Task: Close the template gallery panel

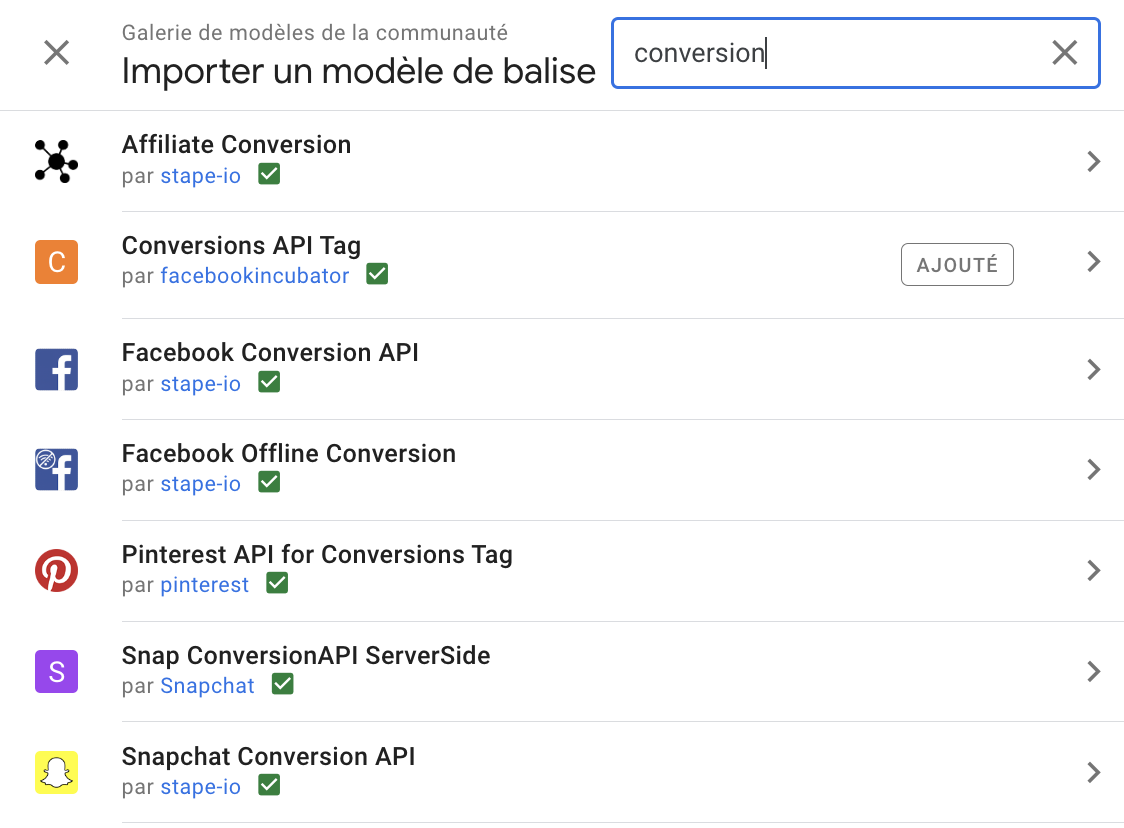Action: tap(57, 53)
